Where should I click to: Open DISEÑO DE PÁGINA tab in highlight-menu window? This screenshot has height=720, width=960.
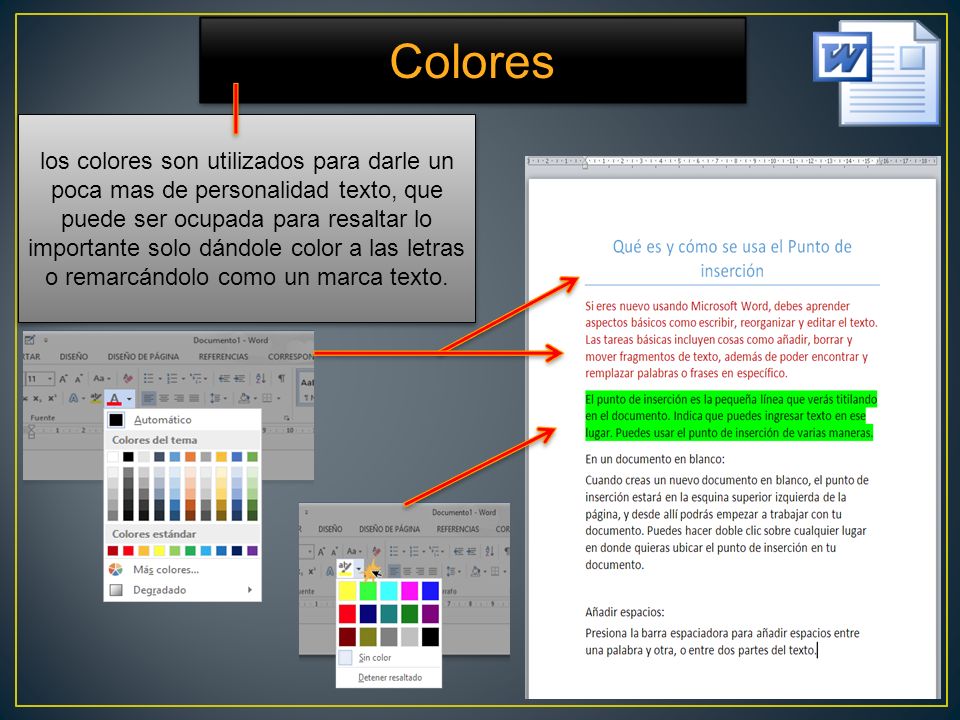point(389,529)
